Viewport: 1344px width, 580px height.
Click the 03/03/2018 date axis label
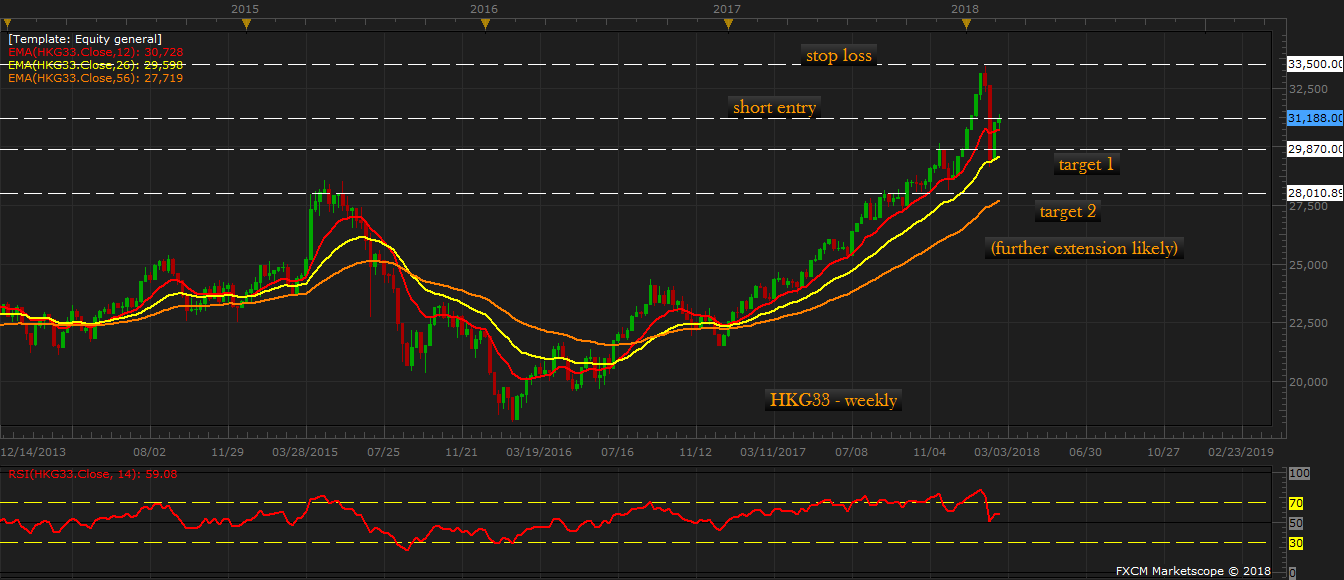(1007, 452)
